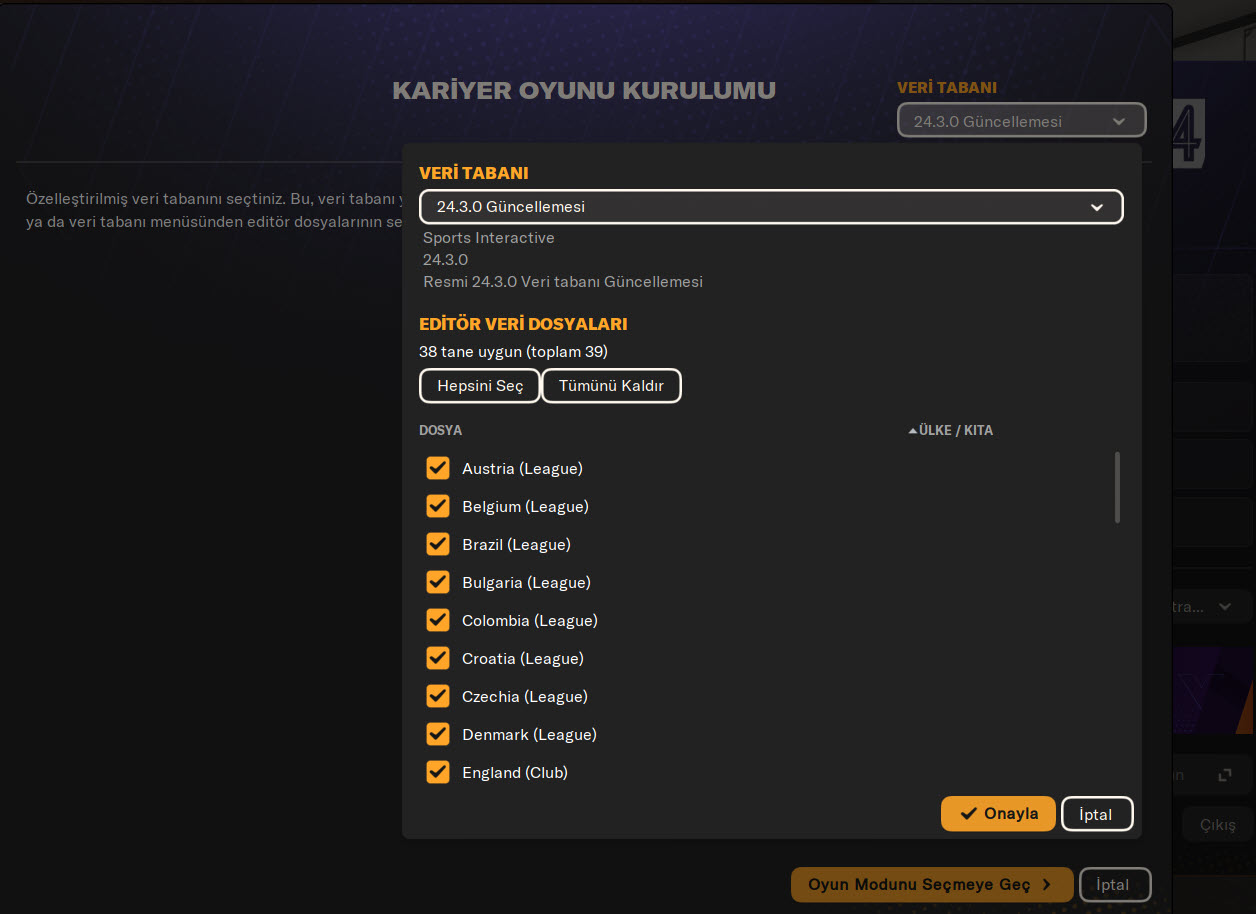Click the DOSYA column header
1256x914 pixels.
coord(441,430)
